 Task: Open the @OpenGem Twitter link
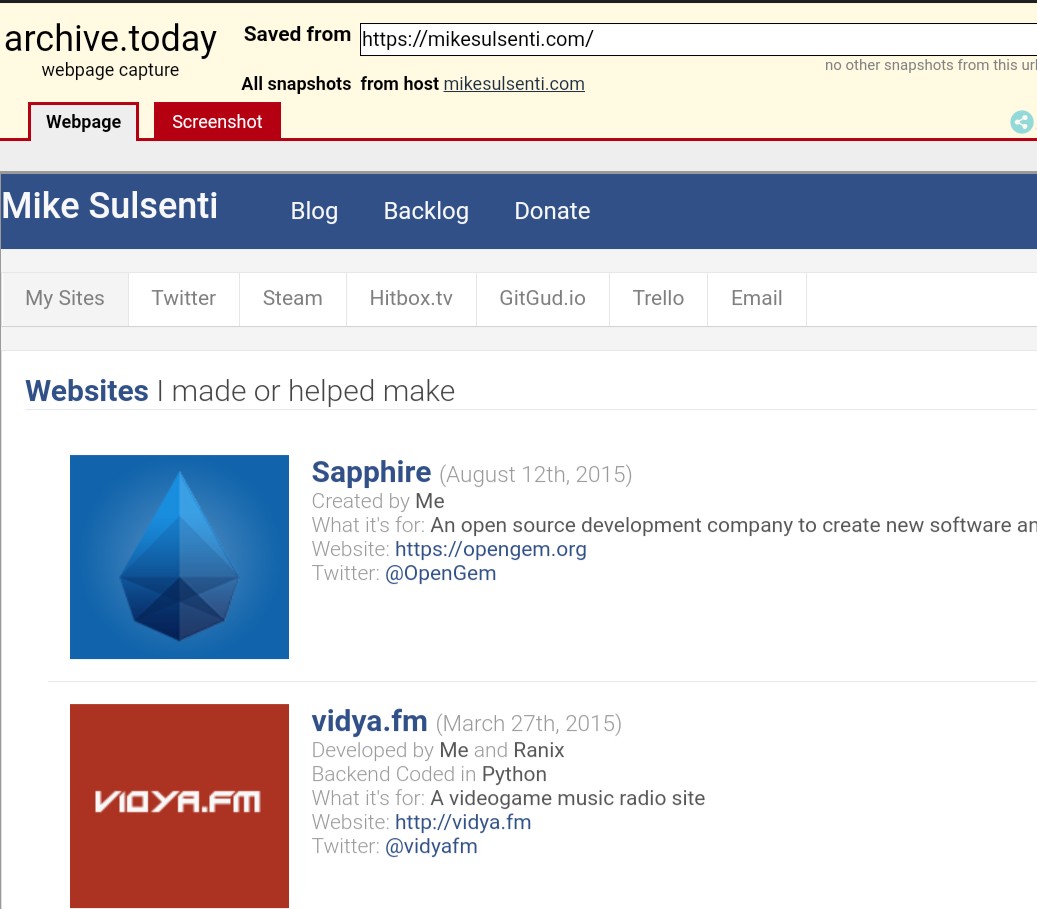(x=440, y=573)
